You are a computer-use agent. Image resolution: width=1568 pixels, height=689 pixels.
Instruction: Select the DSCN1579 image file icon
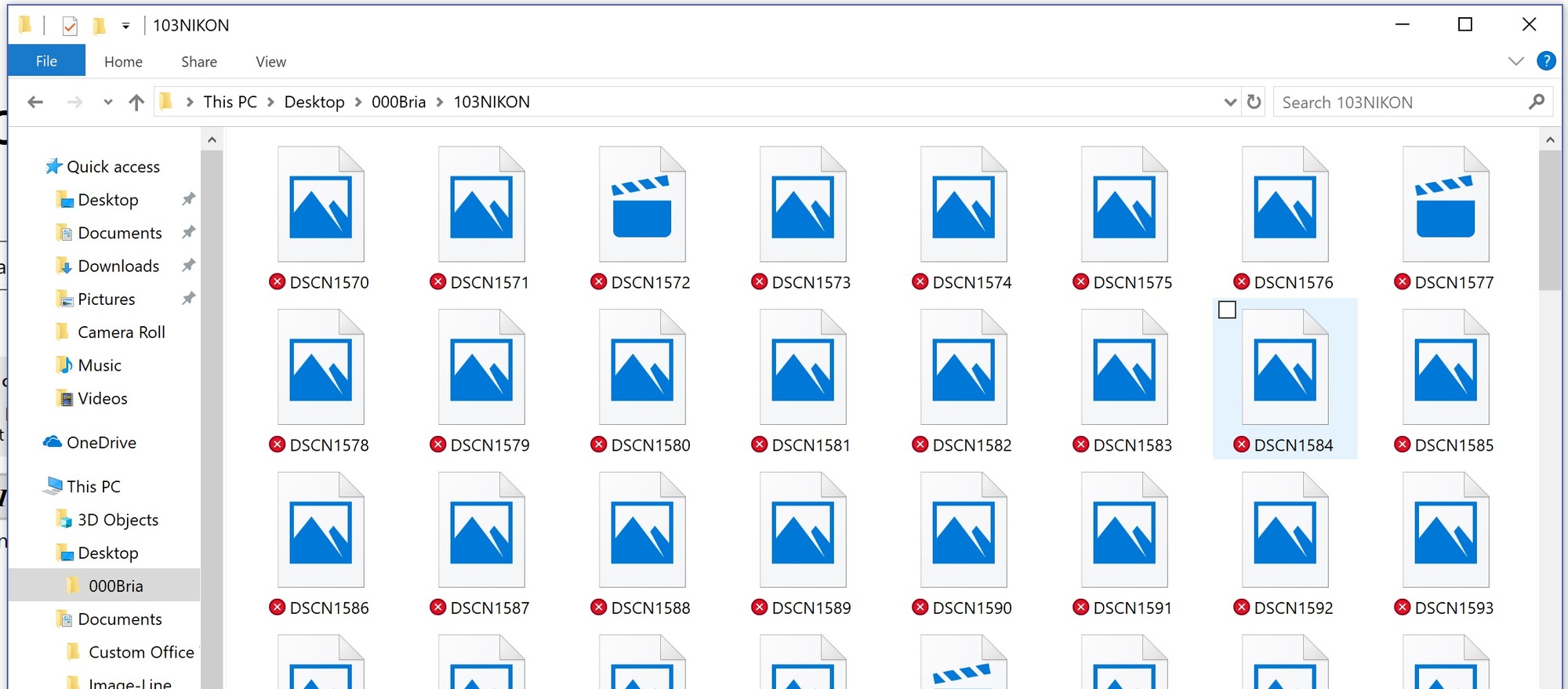pyautogui.click(x=481, y=367)
